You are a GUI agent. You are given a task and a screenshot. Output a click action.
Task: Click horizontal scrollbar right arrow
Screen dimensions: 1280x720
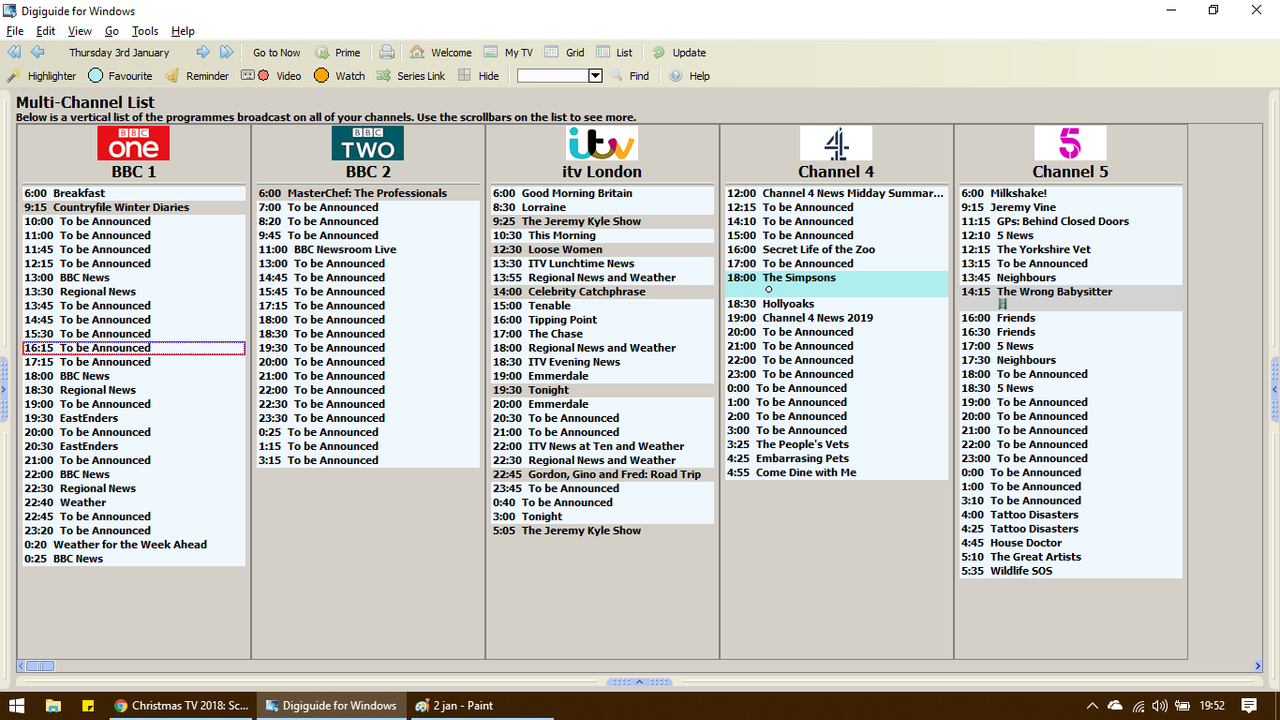pos(1258,666)
